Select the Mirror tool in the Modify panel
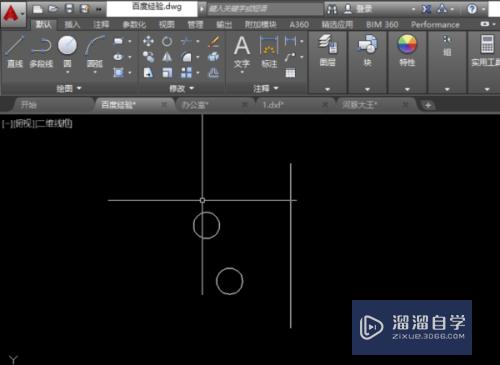 167,57
